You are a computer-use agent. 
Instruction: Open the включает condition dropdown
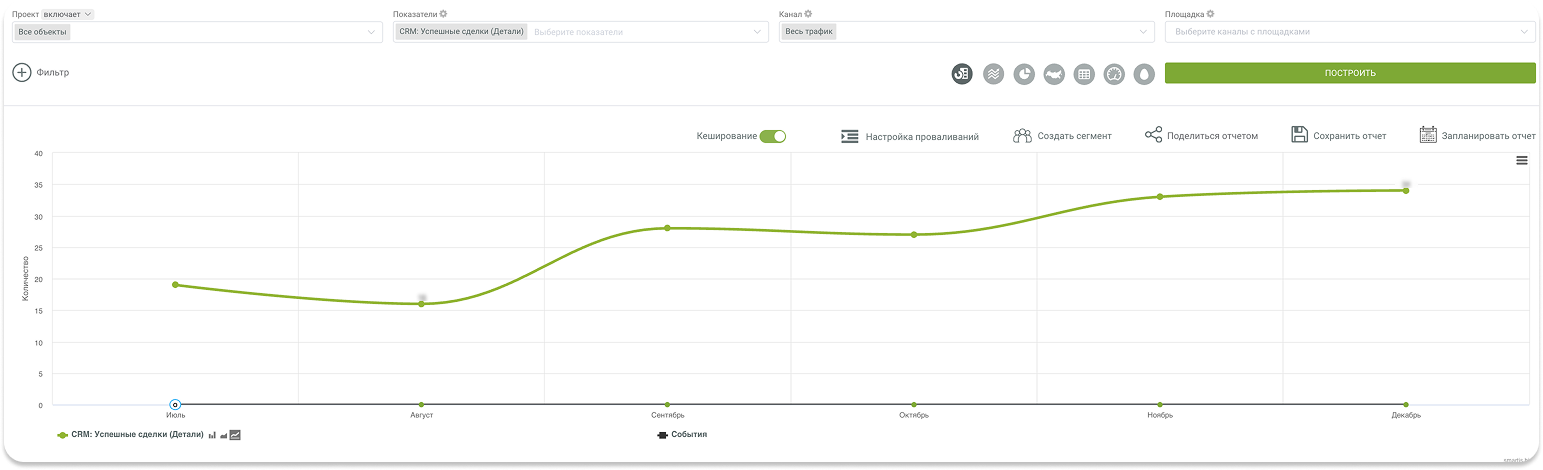[68, 14]
